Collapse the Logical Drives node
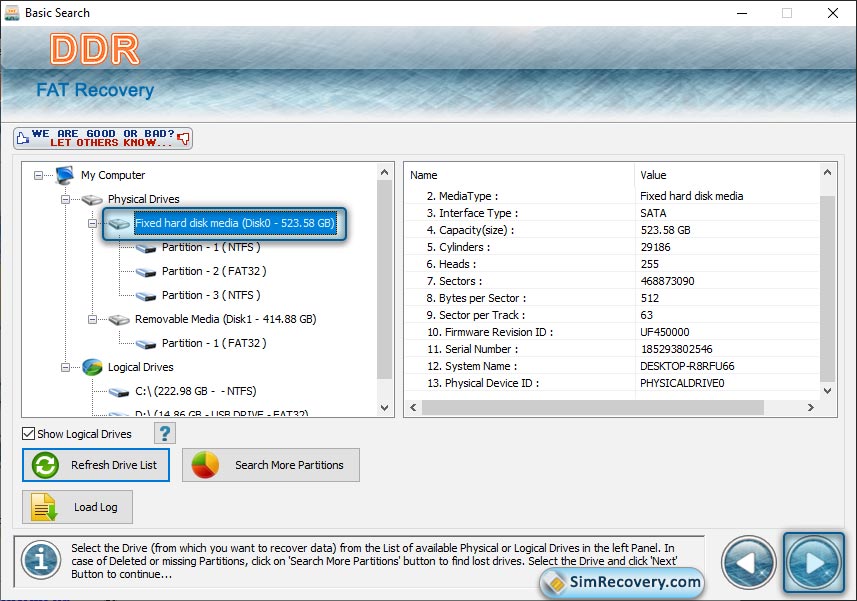The width and height of the screenshot is (857, 601). [65, 368]
